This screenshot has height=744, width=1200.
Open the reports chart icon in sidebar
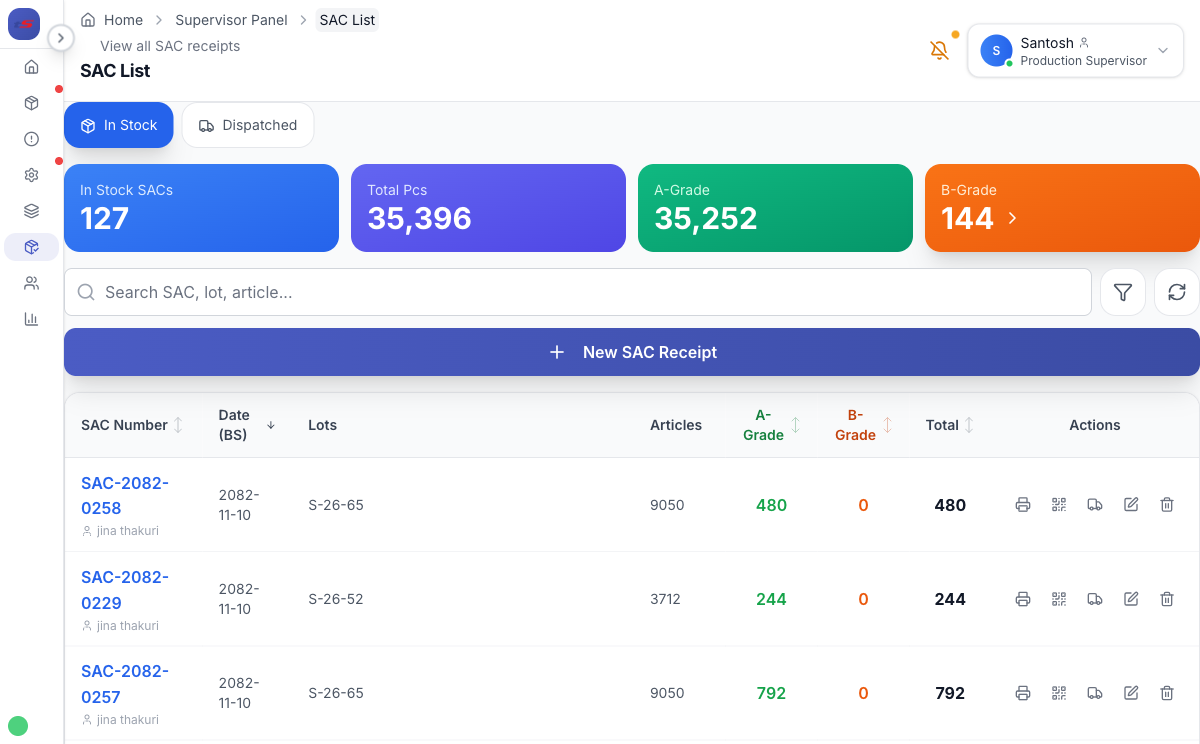(31, 319)
